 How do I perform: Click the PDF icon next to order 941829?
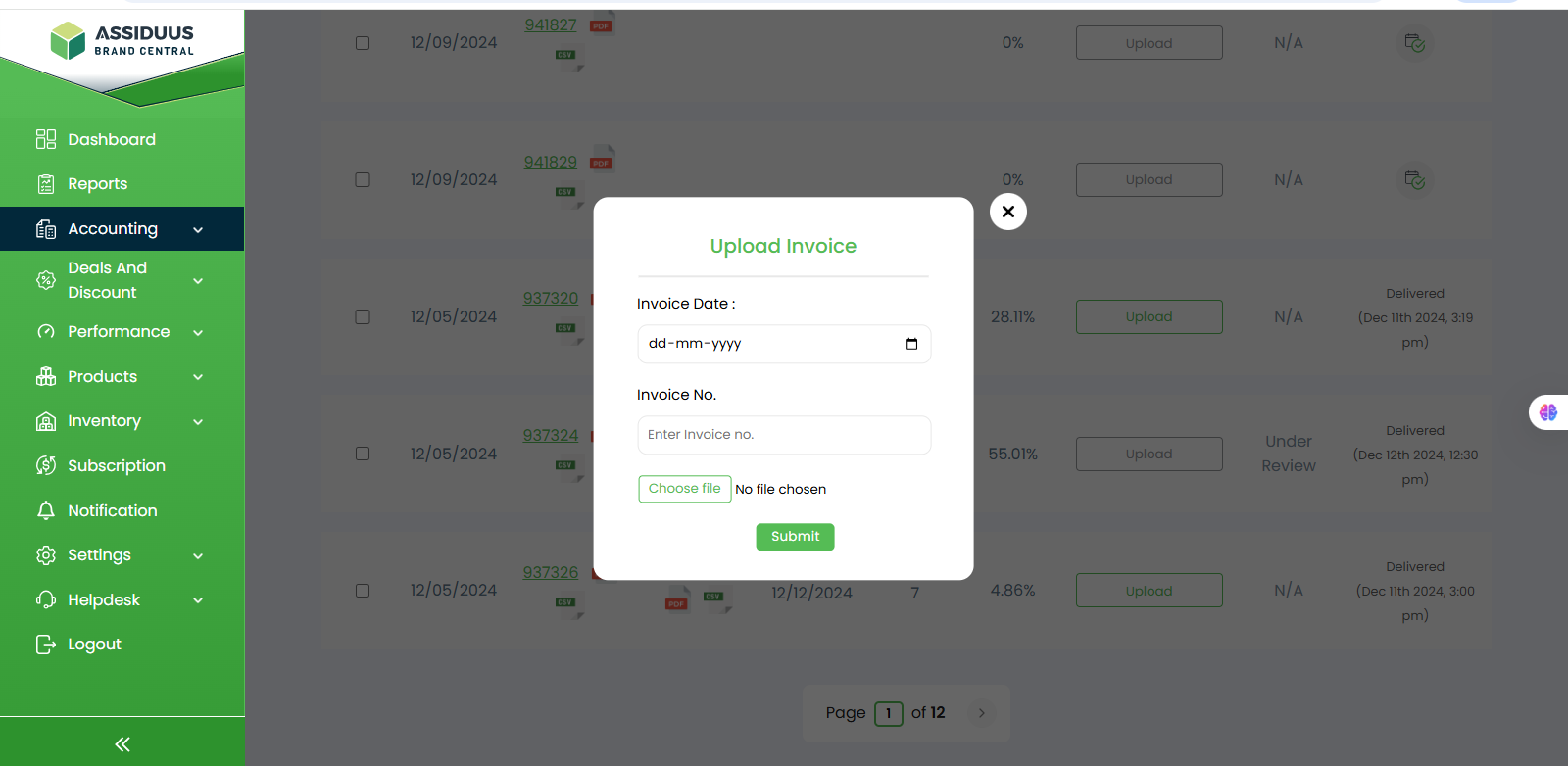601,163
